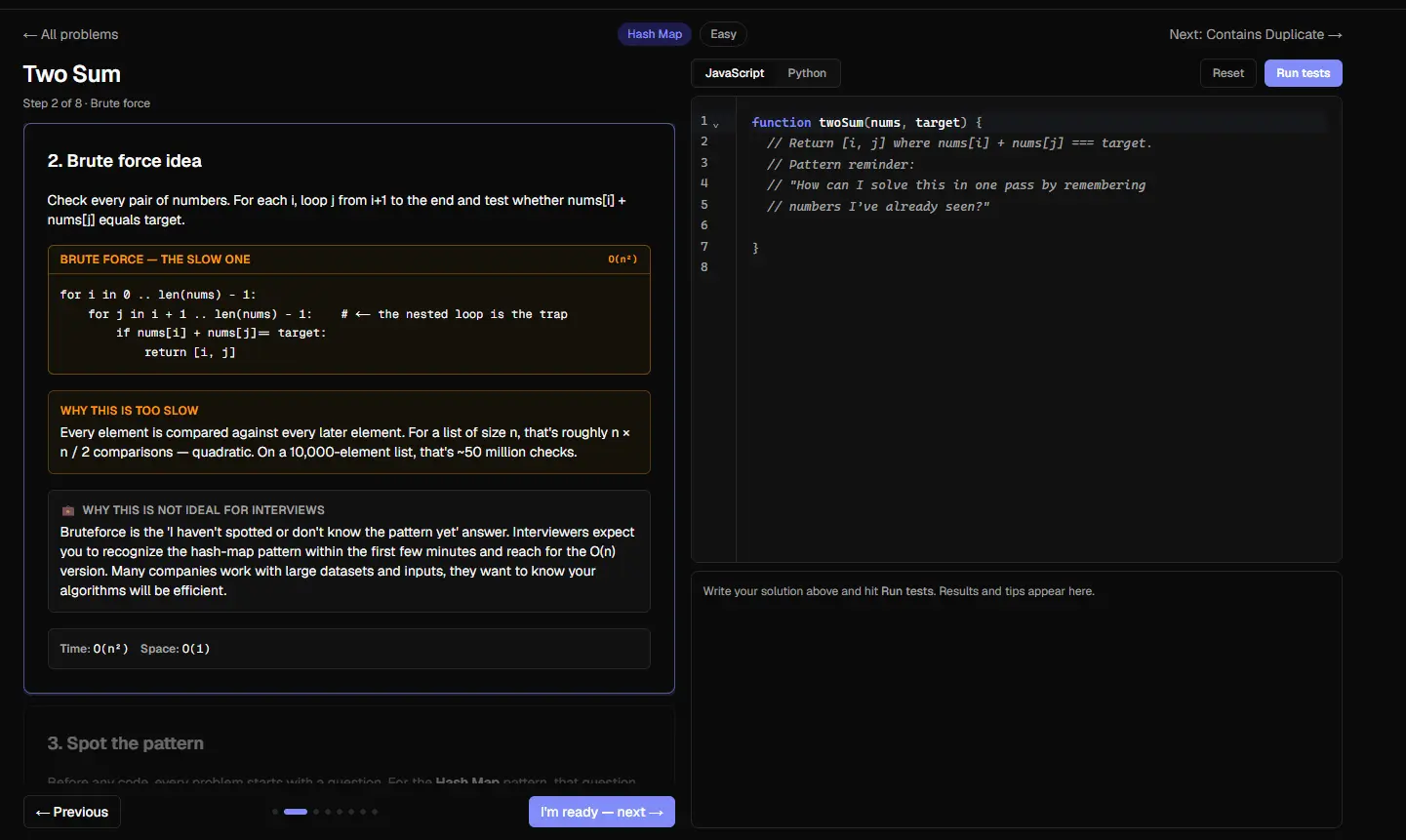Run tests on the solution
Screen dimensions: 1406x840
[1304, 73]
